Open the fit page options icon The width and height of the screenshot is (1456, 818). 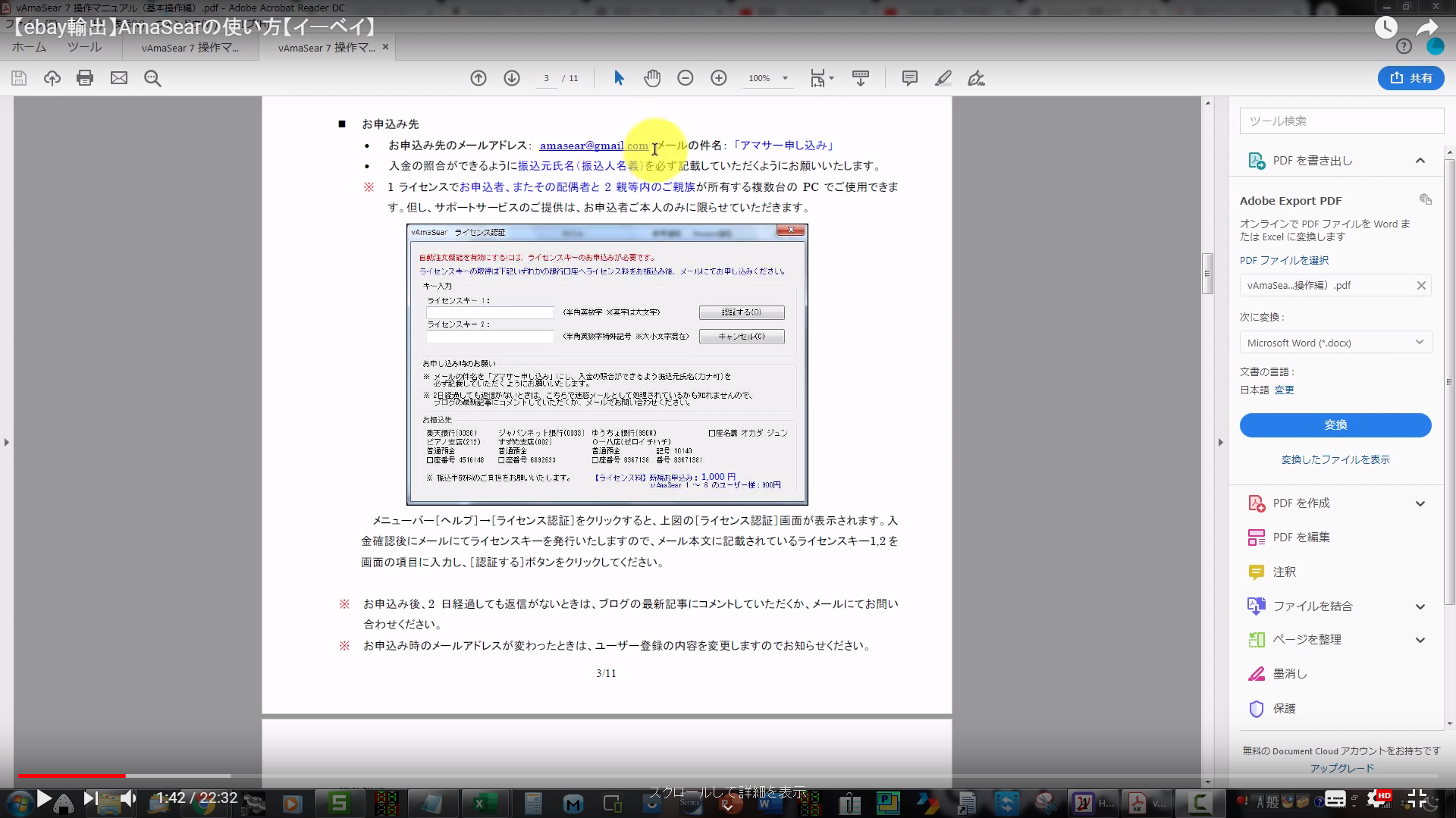click(821, 78)
